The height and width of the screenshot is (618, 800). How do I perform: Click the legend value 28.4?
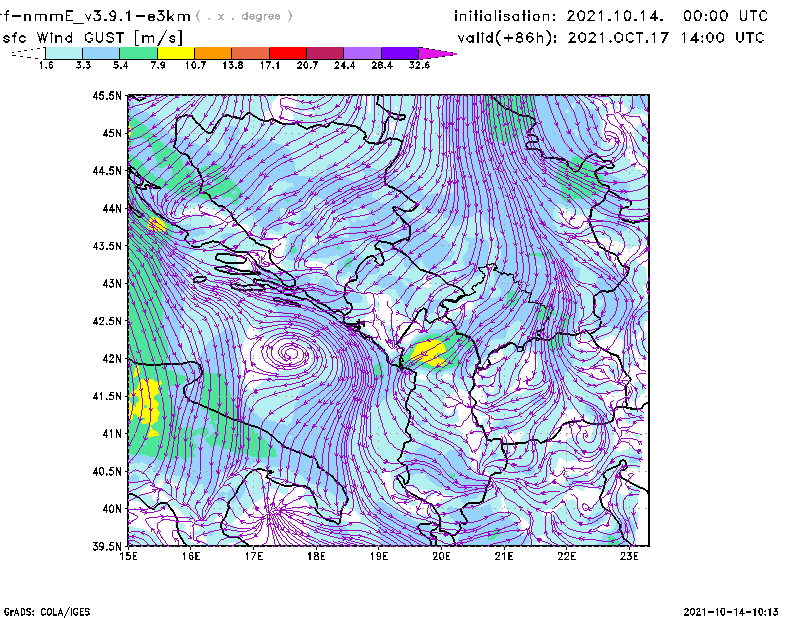[x=382, y=65]
